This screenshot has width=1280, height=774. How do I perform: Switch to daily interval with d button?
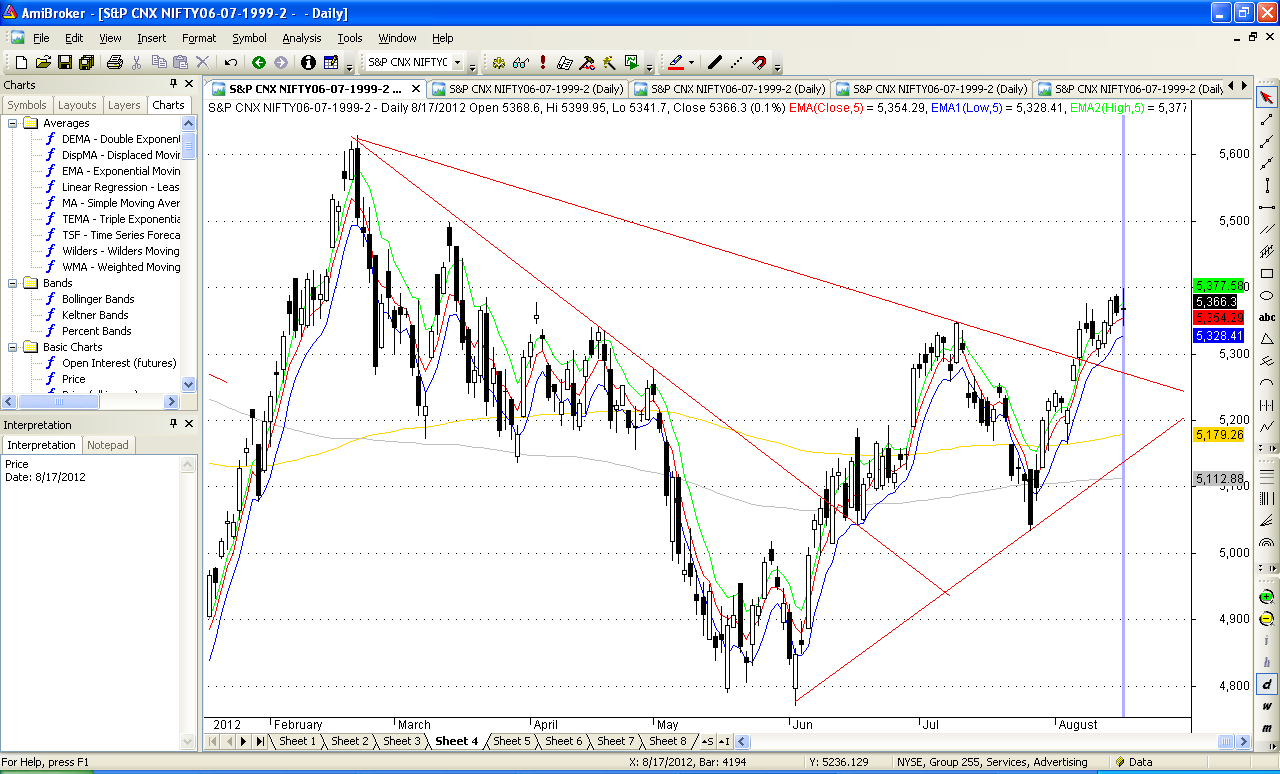[x=1267, y=684]
